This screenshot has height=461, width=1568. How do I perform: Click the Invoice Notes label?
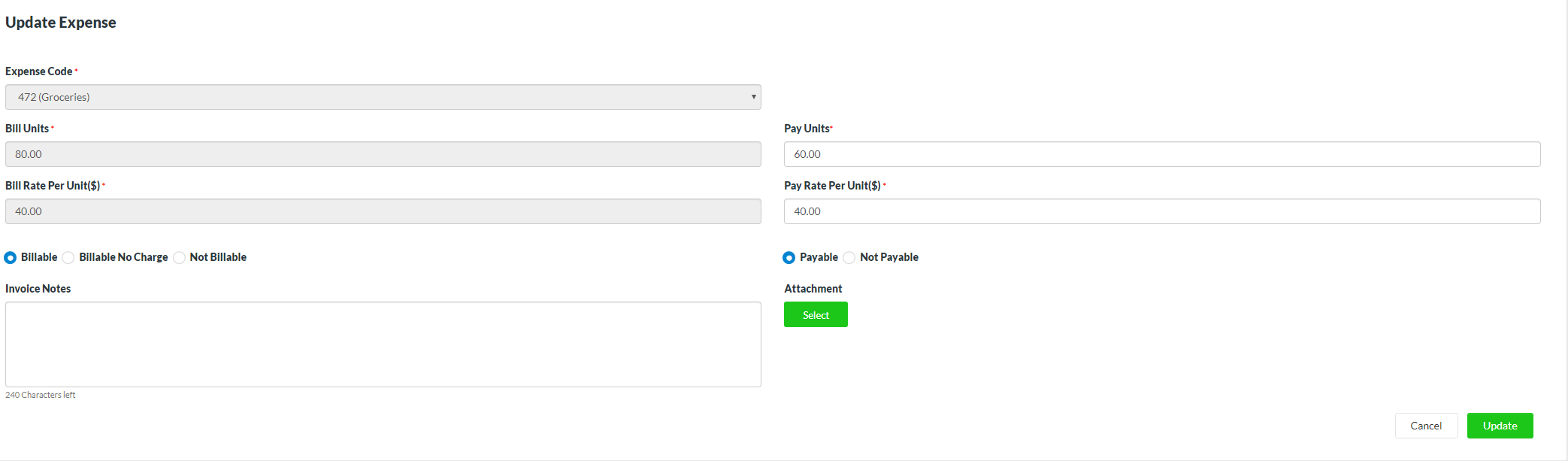[38, 289]
